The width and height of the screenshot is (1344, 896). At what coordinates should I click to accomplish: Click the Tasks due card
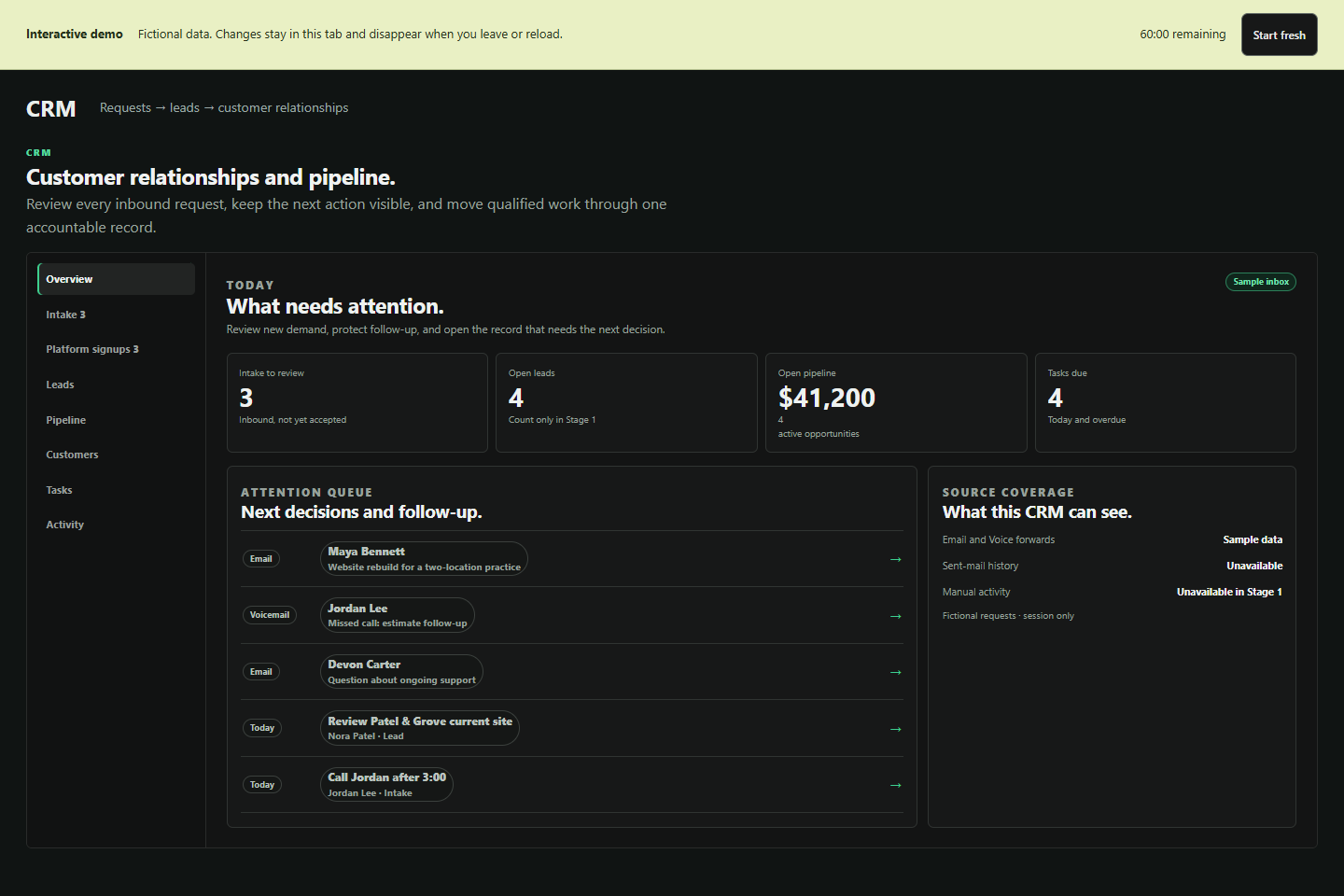coord(1166,402)
